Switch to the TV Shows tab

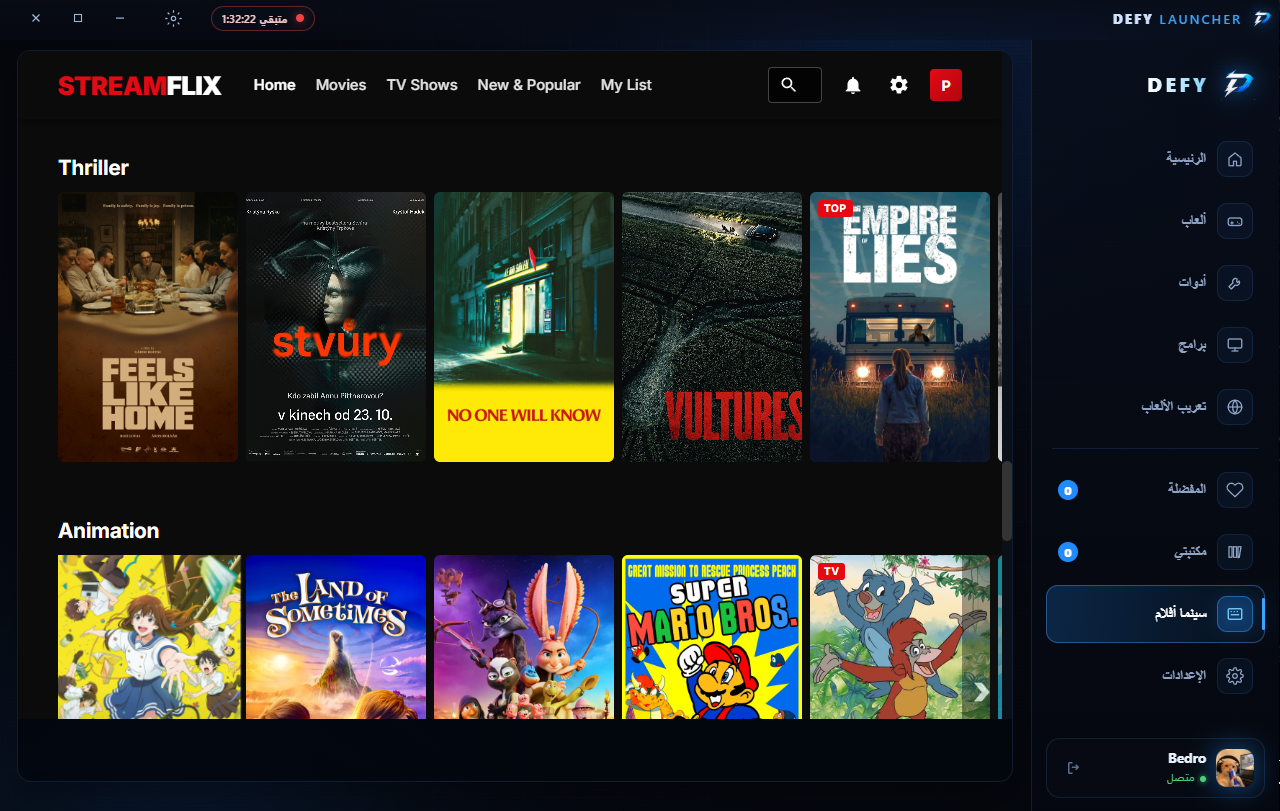pos(422,85)
